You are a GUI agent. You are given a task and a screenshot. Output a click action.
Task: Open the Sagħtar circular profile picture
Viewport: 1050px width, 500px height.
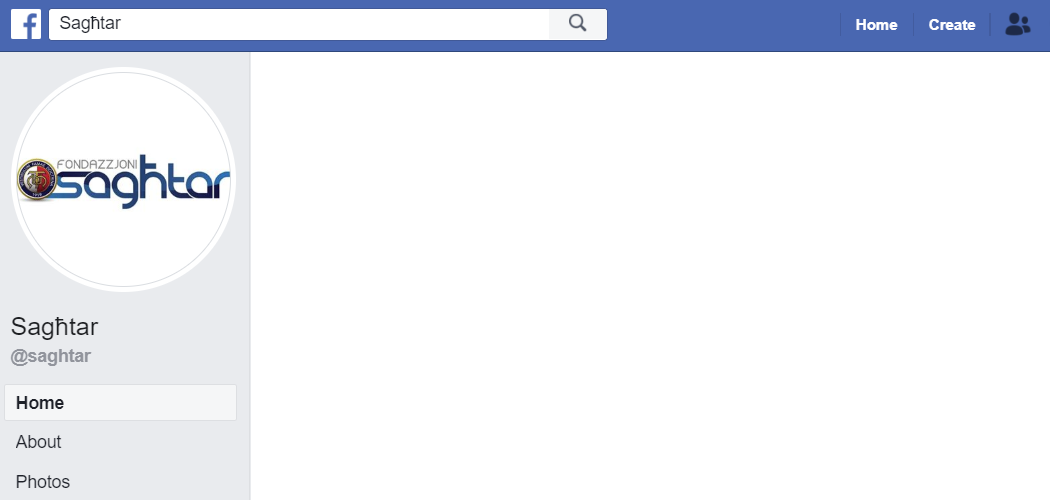(124, 179)
